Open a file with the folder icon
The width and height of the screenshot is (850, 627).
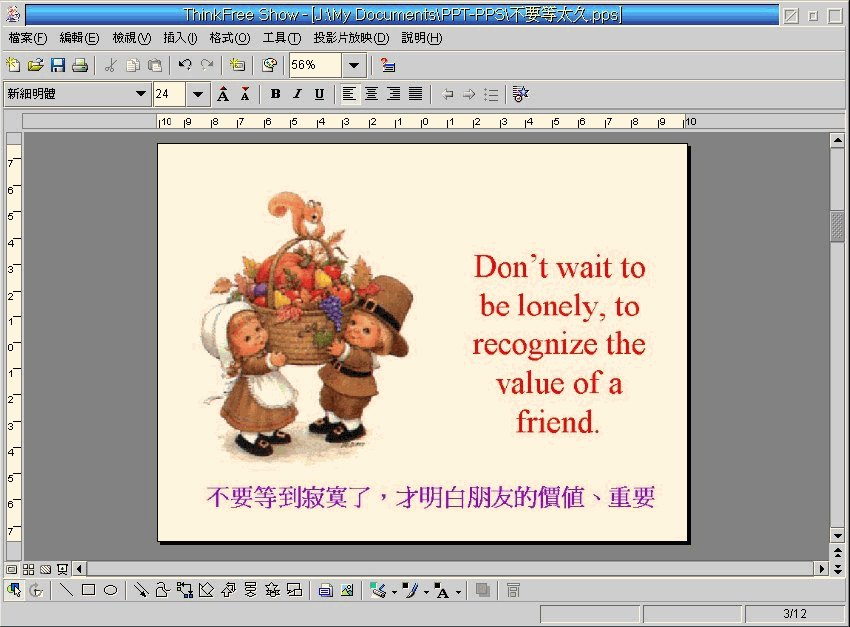point(35,66)
